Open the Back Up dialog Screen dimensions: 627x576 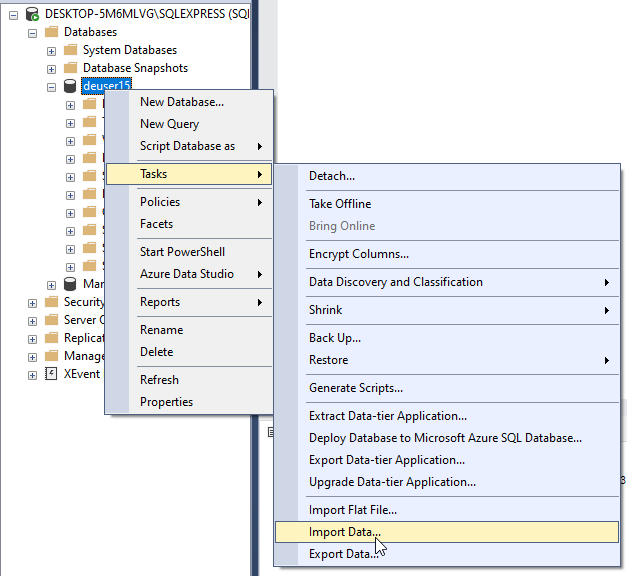(334, 338)
